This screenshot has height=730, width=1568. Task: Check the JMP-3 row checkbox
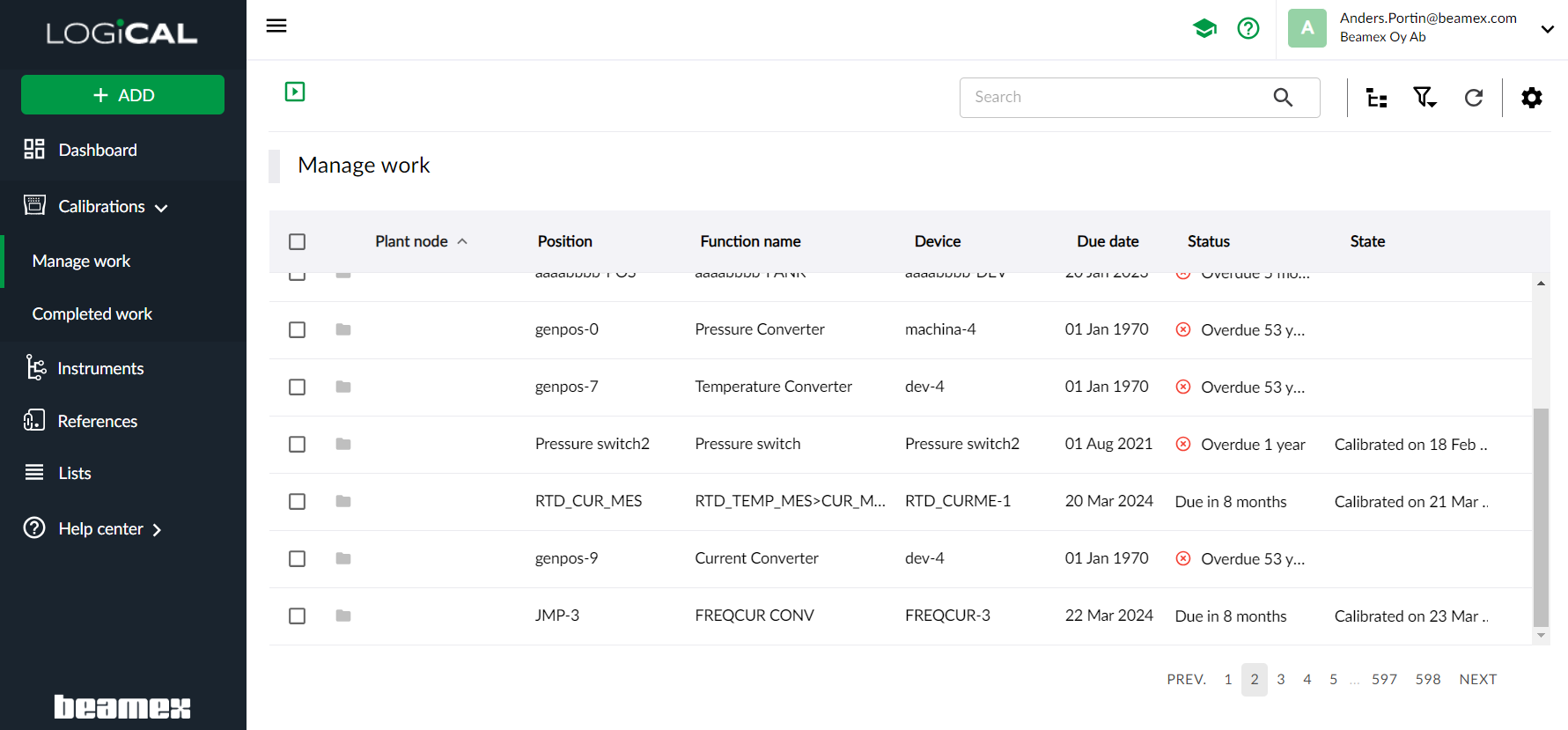298,616
